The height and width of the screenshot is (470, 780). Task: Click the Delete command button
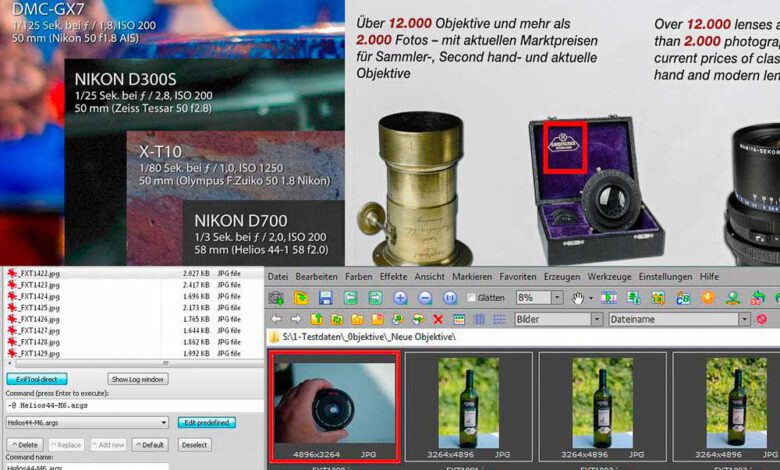click(25, 445)
